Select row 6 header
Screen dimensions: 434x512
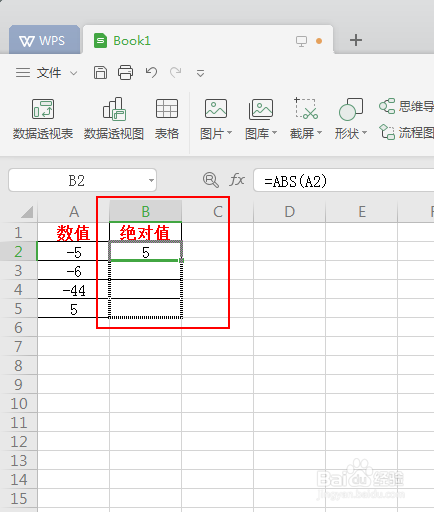[18, 327]
